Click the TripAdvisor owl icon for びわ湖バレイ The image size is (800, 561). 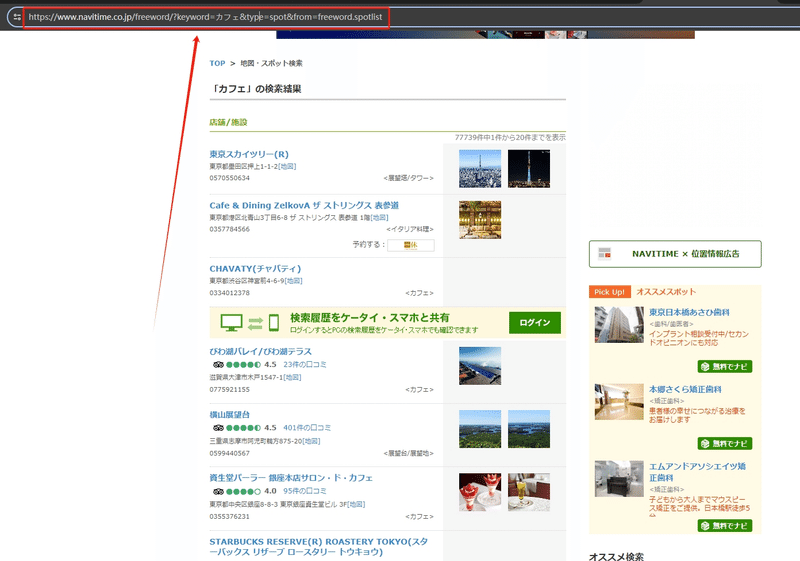(218, 365)
